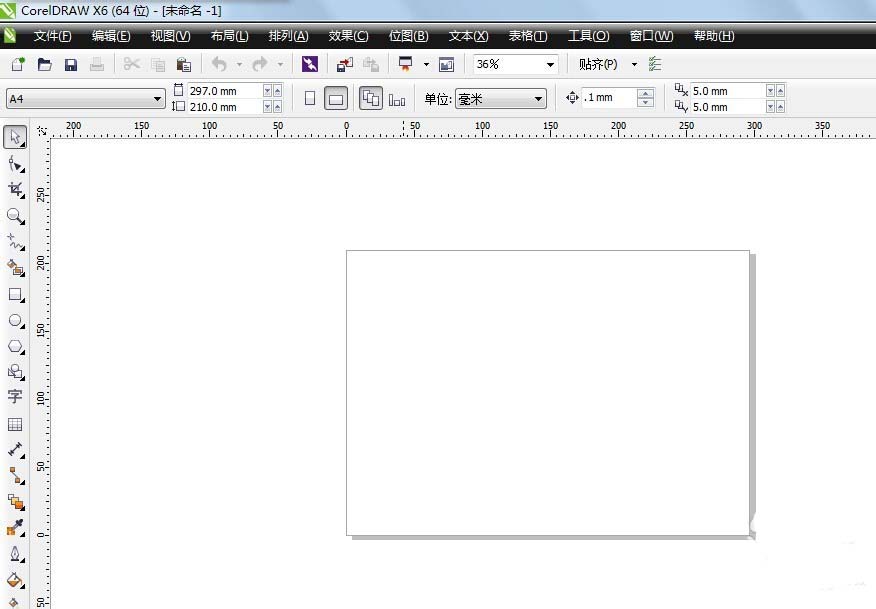The image size is (876, 609).
Task: Open file with the folder icon
Action: [45, 64]
